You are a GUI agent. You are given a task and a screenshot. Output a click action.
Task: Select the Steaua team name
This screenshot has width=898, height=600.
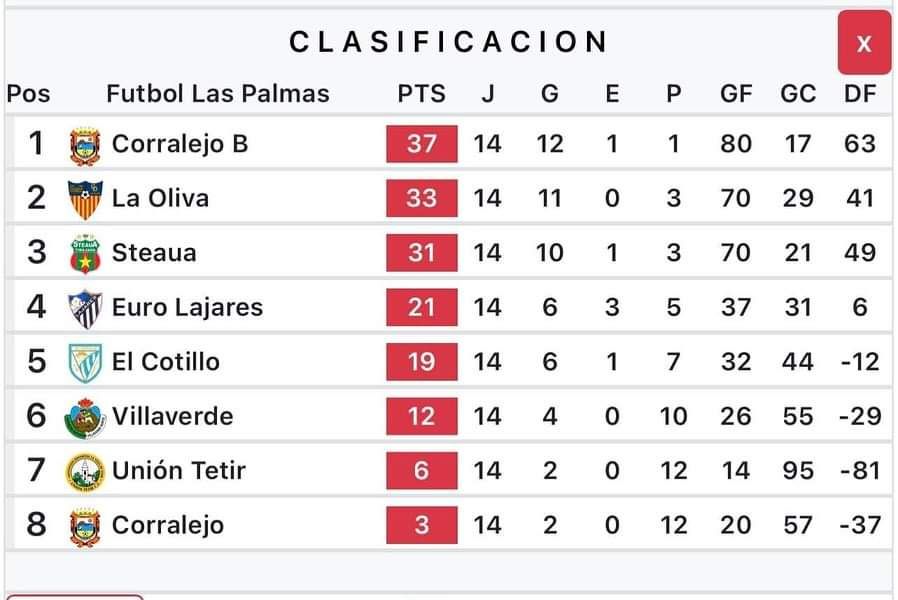pos(154,252)
